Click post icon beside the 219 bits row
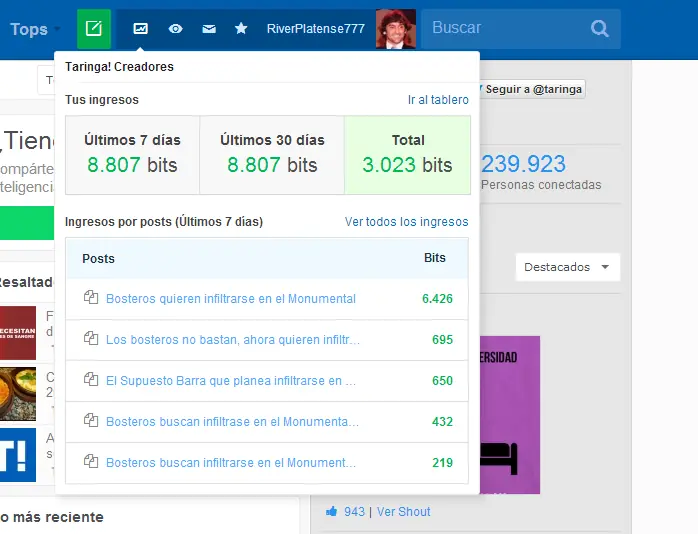 (91, 461)
